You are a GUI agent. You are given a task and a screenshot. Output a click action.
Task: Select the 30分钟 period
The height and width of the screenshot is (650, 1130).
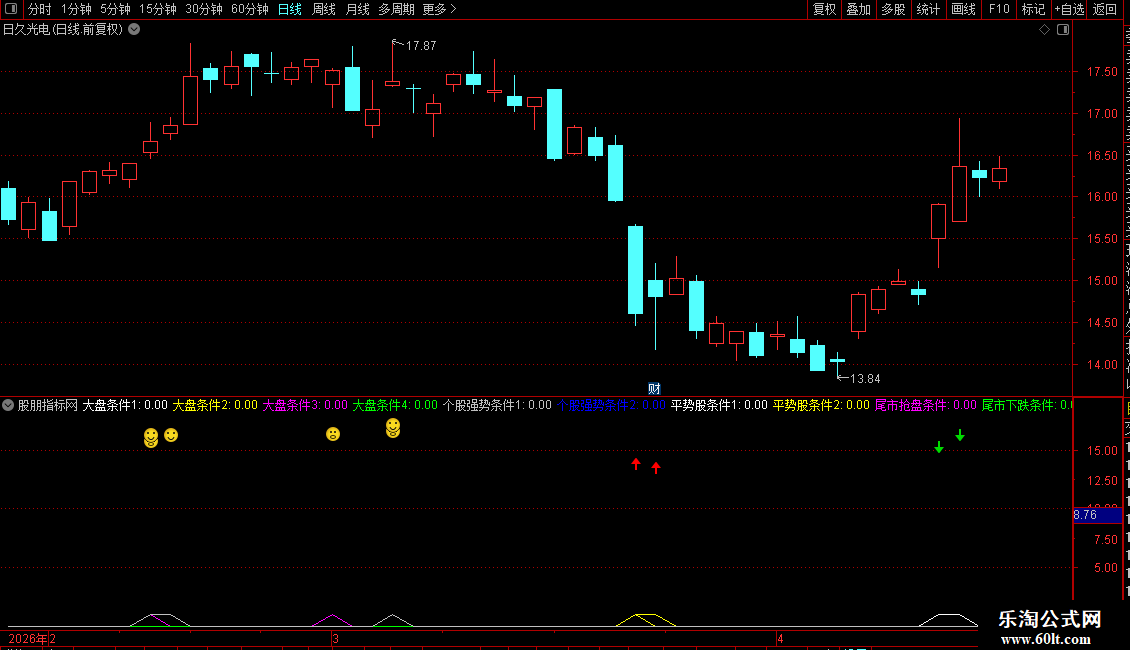coord(203,9)
